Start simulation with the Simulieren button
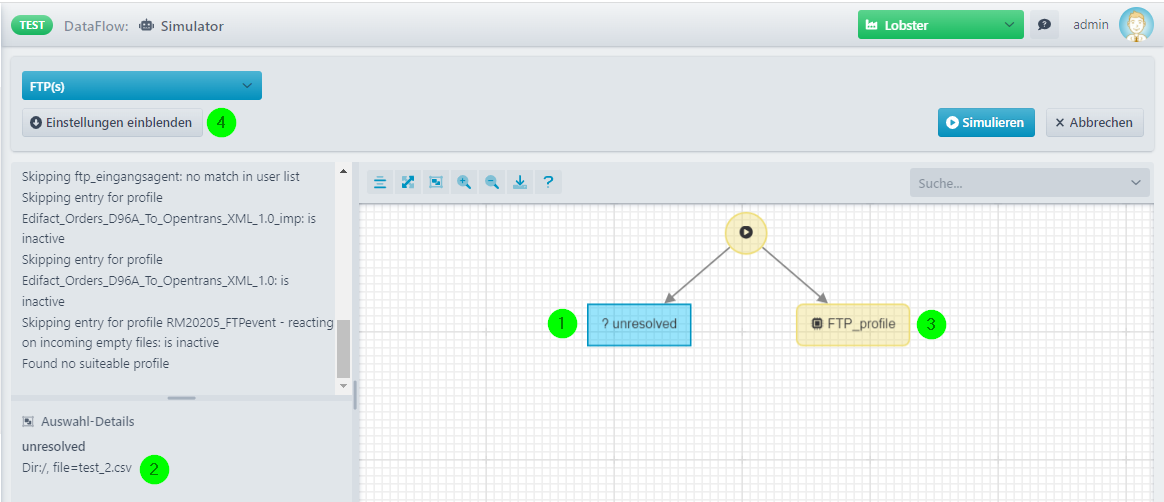The width and height of the screenshot is (1164, 502). tap(986, 123)
